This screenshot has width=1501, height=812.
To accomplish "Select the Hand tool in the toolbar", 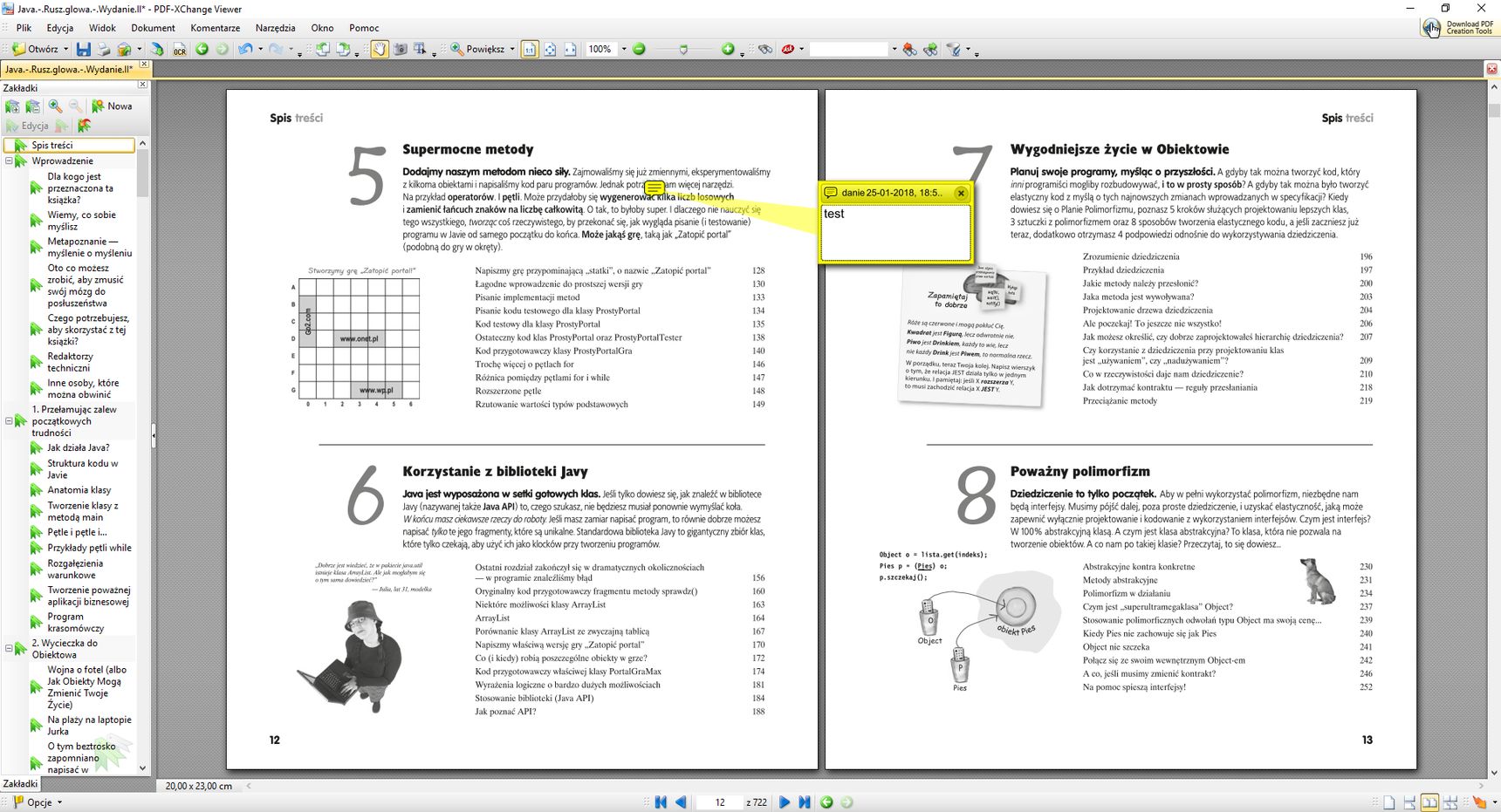I will (380, 49).
